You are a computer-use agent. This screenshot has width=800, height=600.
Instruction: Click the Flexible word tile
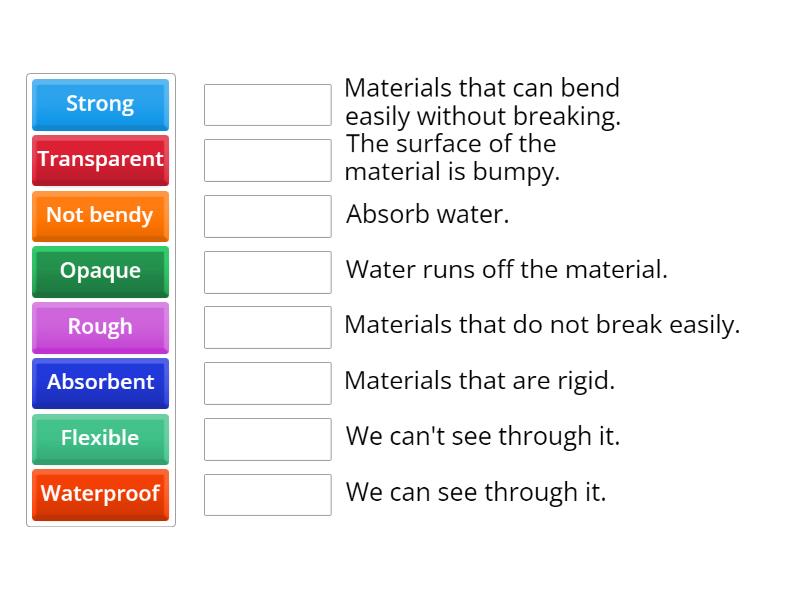coord(100,439)
